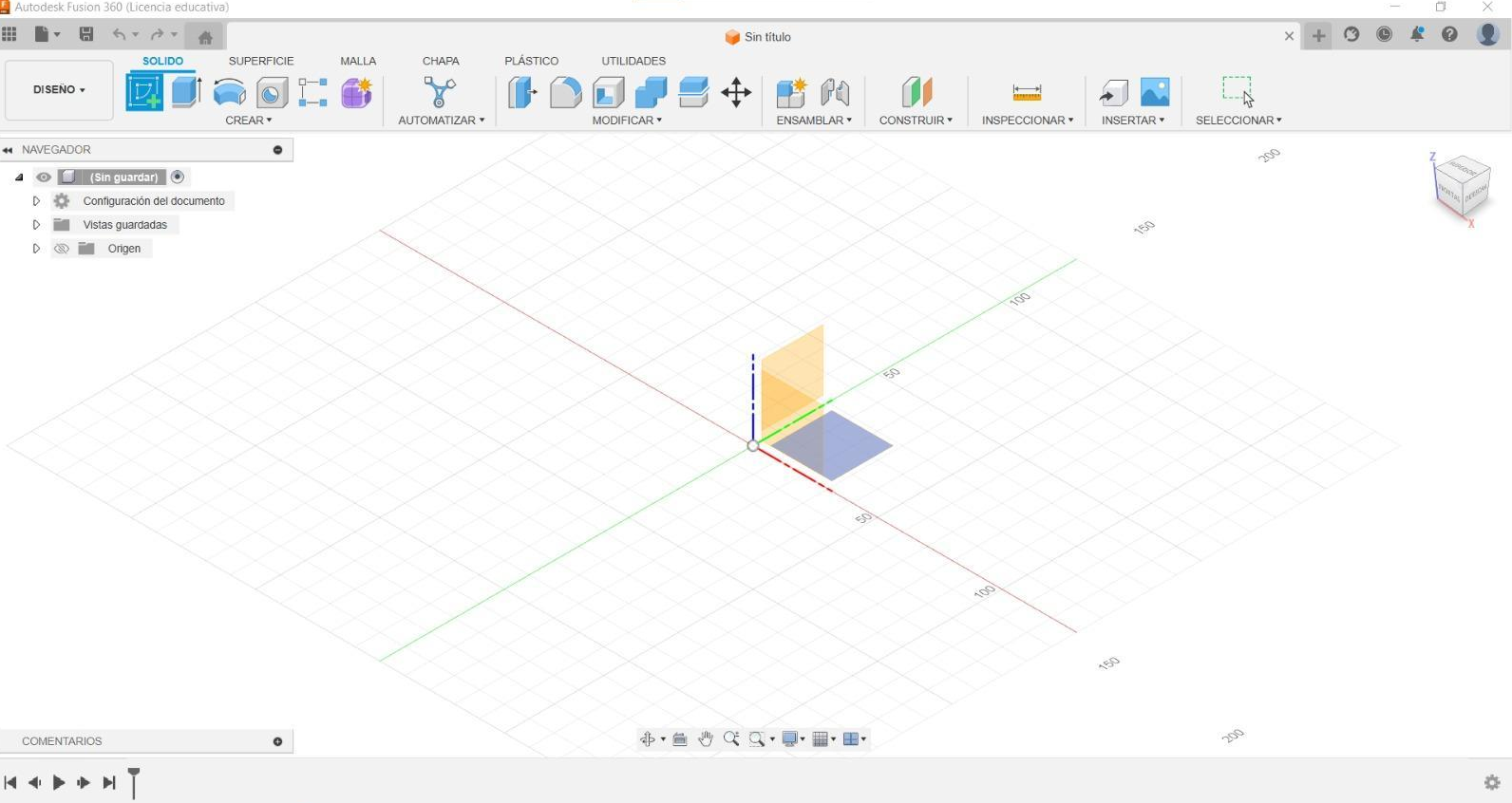Viewport: 1512px width, 803px height.
Task: Switch to the SUPERFICIE tab
Action: [x=261, y=61]
